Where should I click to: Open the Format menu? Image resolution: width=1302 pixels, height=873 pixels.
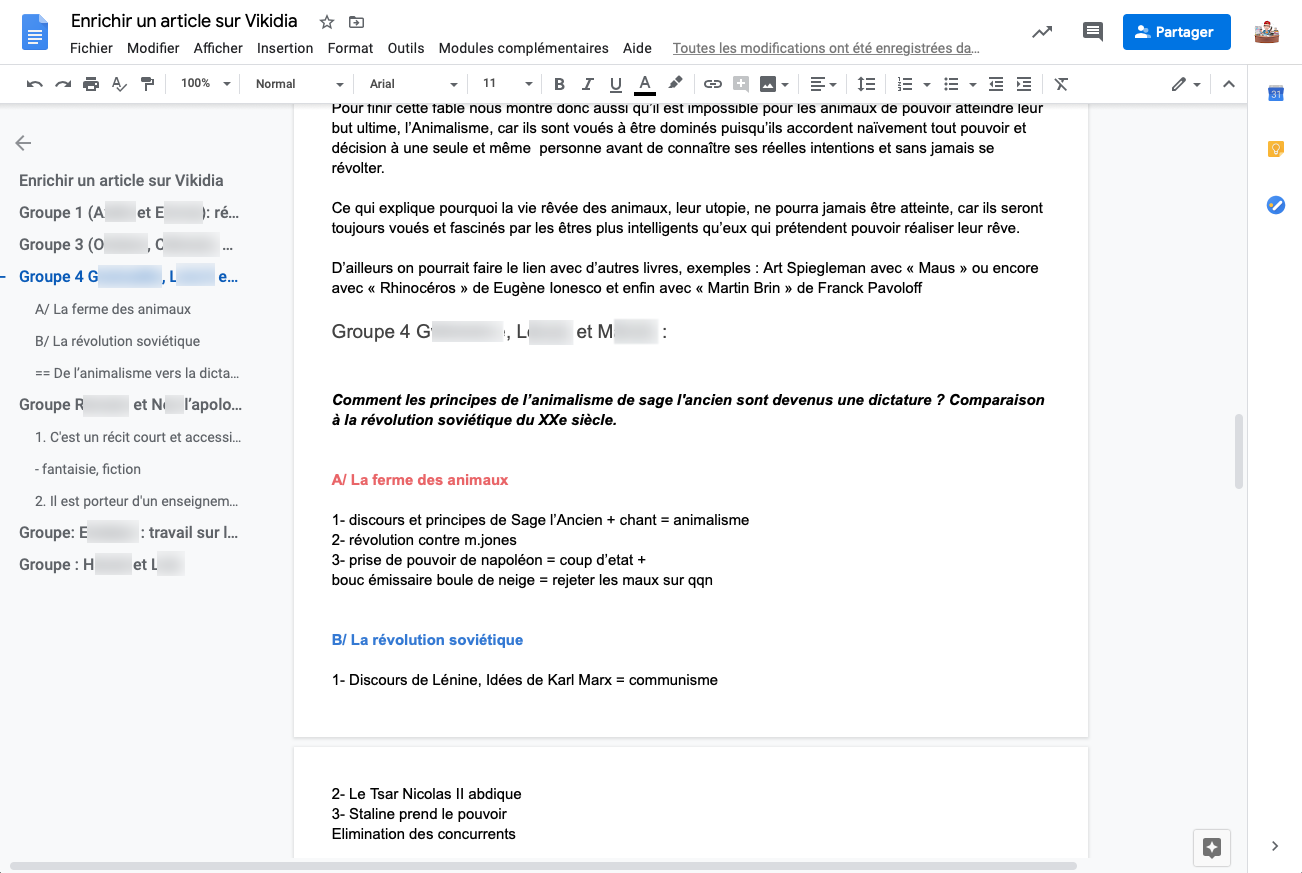point(350,48)
